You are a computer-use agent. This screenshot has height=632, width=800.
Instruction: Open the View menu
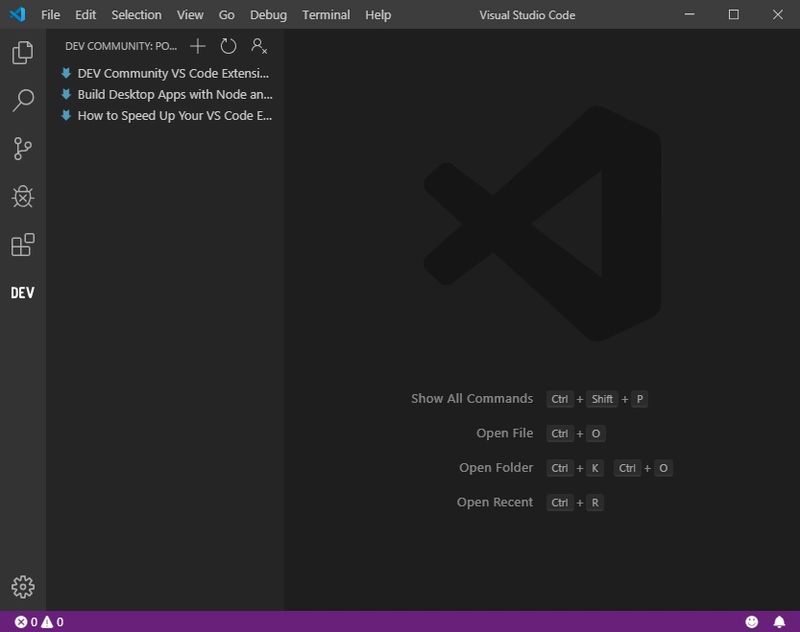[190, 15]
